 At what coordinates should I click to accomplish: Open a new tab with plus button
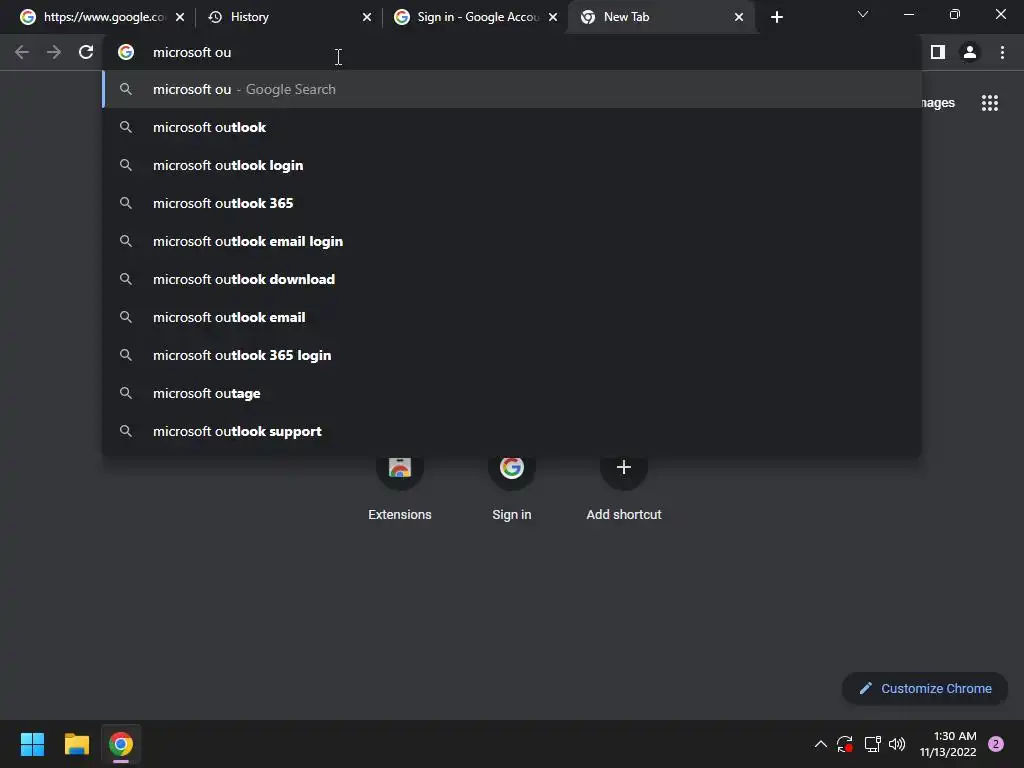[776, 17]
